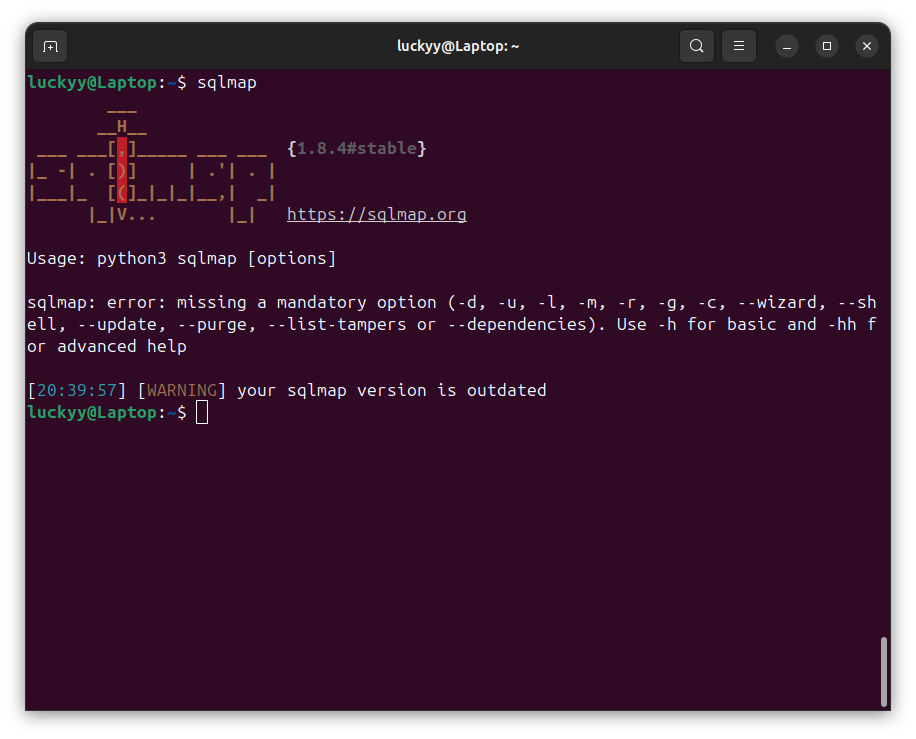Open the hamburger main menu

(739, 46)
